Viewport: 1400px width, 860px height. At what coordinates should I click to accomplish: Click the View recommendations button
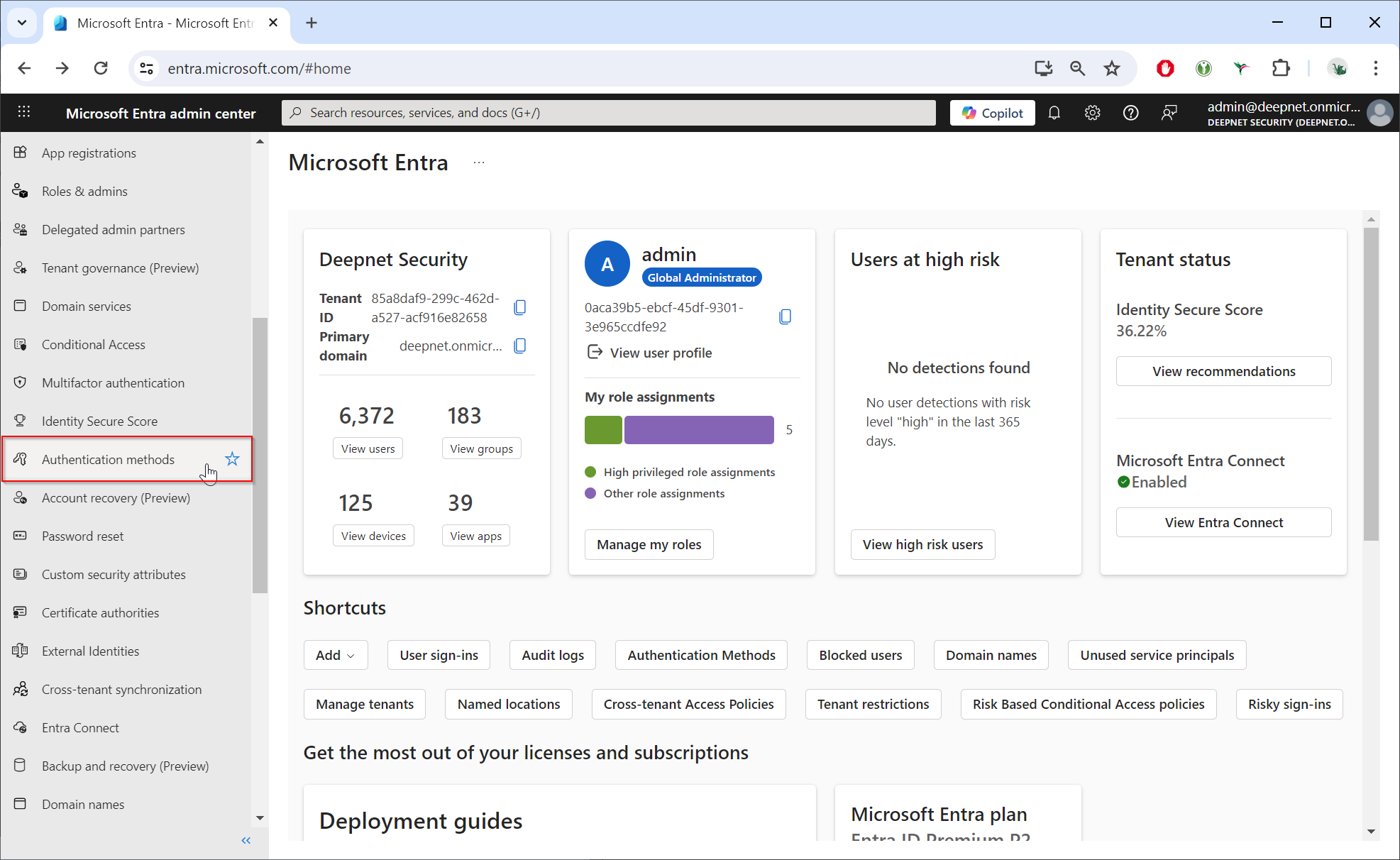1223,371
